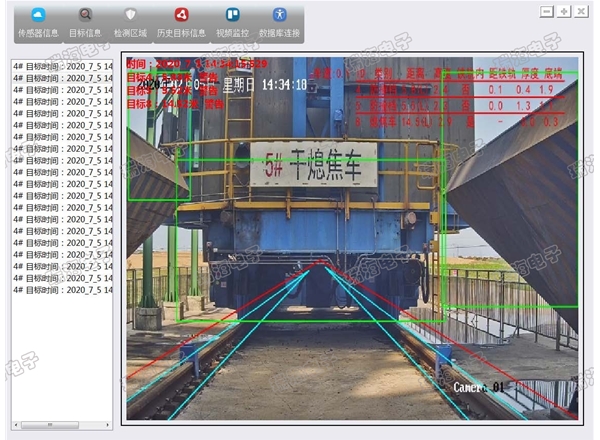The width and height of the screenshot is (600, 440).
Task: Maximize the window with plus button
Action: (564, 11)
